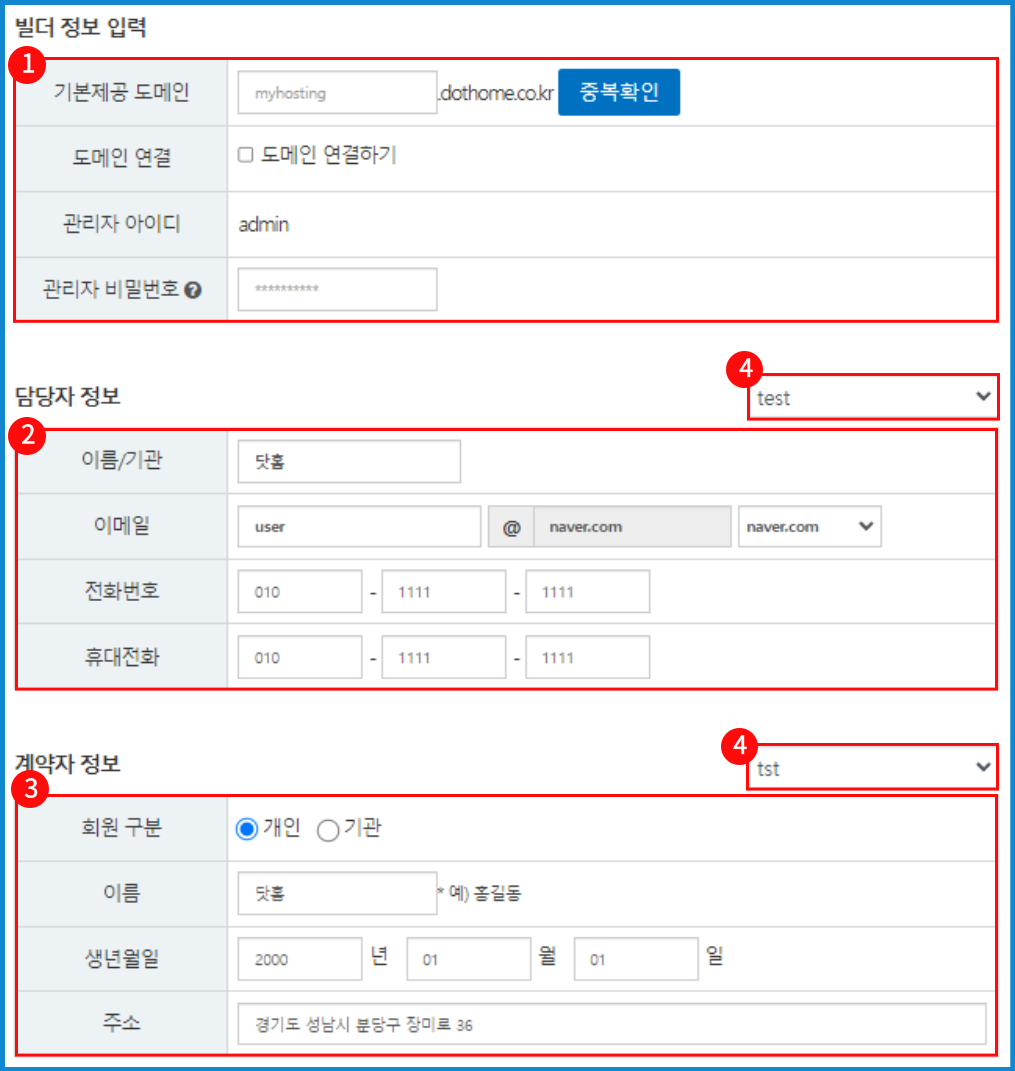Click the first 전화번호 field with 010
The width and height of the screenshot is (1015, 1071).
tap(300, 592)
